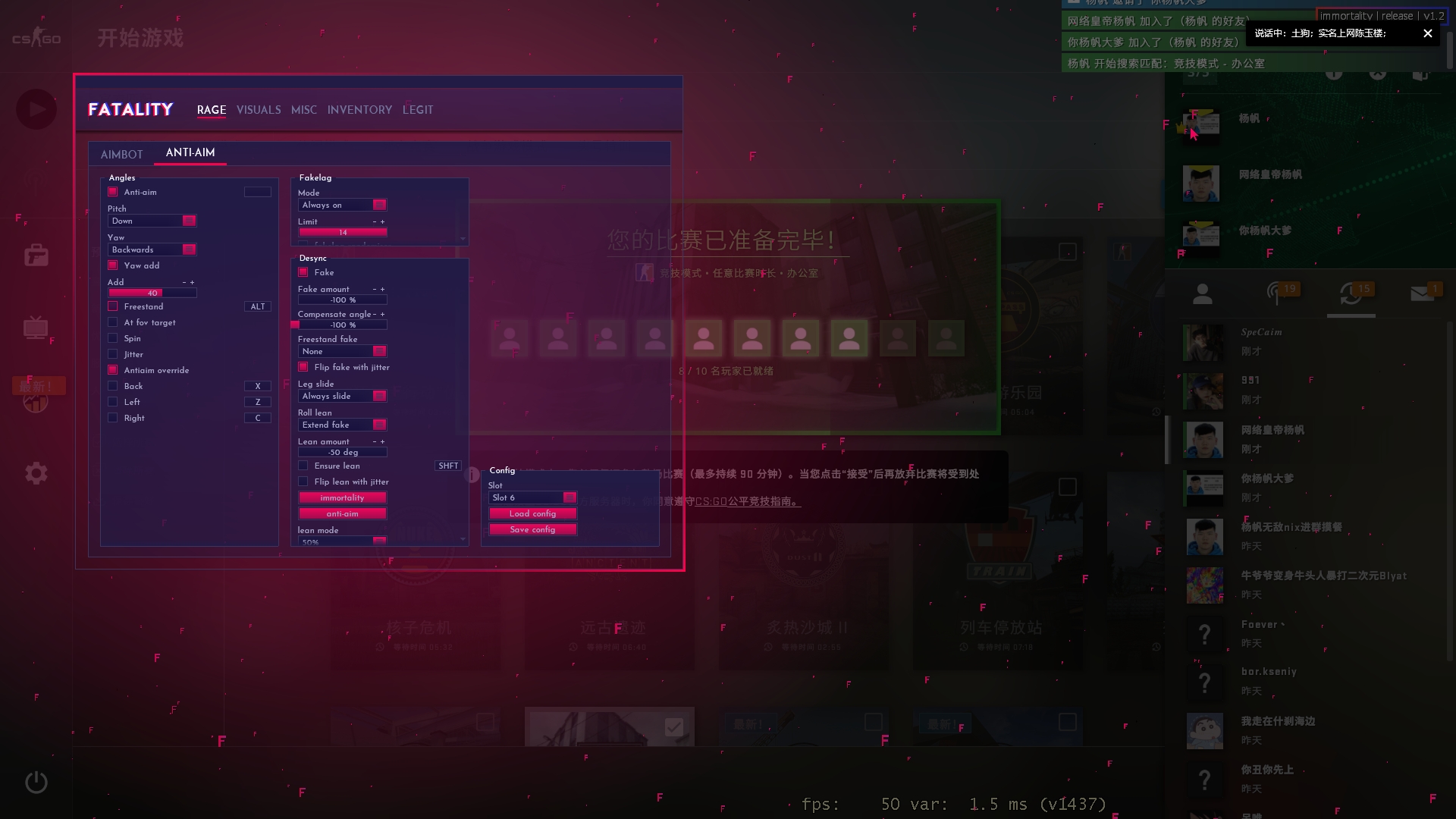Switch to the AIMBOT subtab
This screenshot has width=1456, height=819.
click(x=121, y=154)
